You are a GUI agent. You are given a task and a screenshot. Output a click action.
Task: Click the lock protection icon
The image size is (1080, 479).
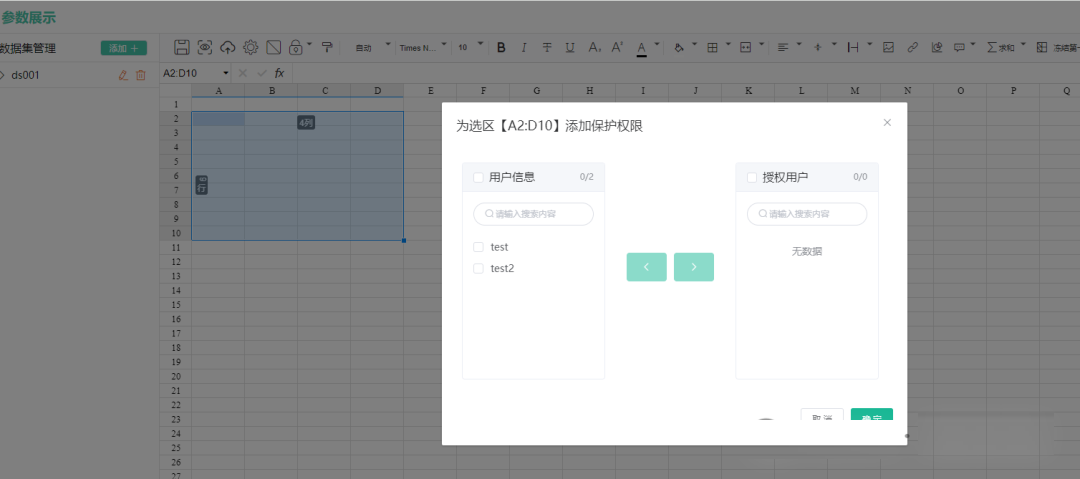295,47
